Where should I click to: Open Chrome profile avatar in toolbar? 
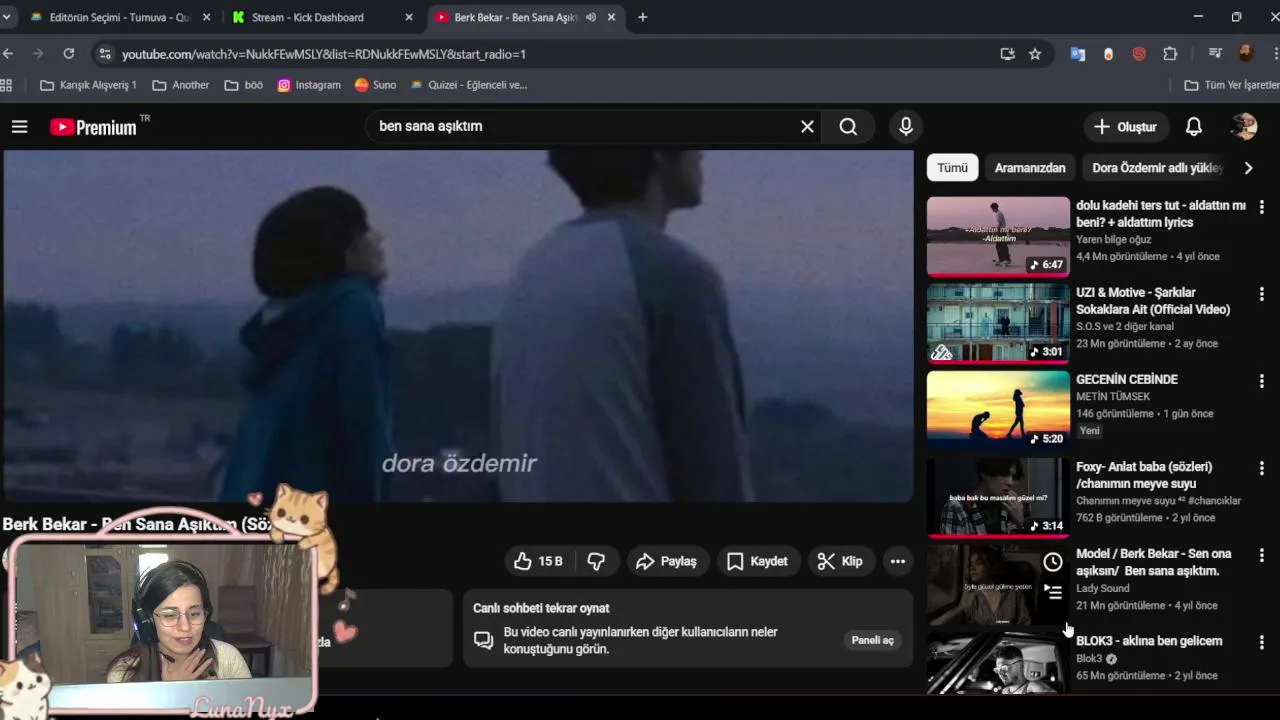[x=1246, y=54]
